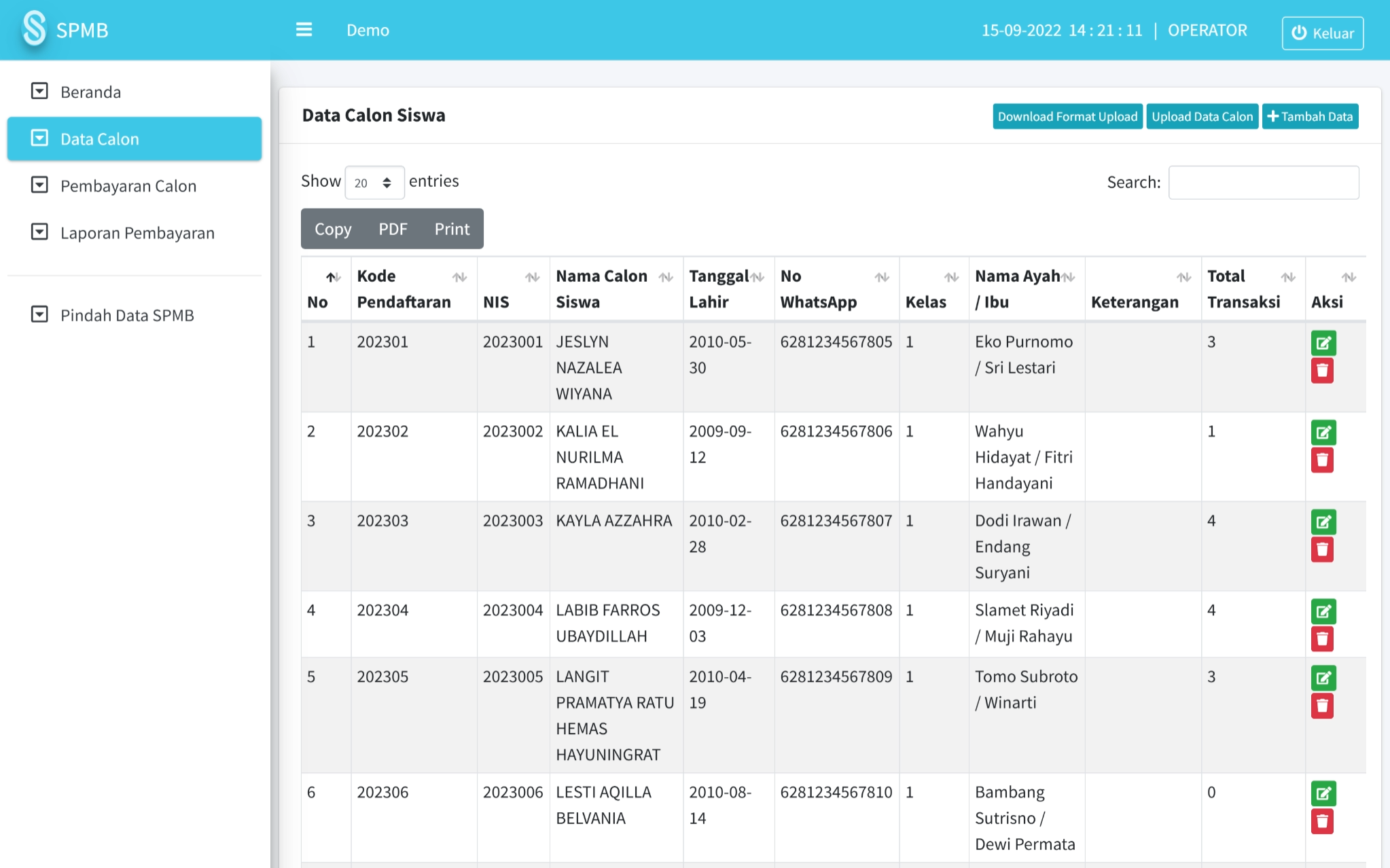Viewport: 1390px width, 868px height.
Task: Select WhatsApp number 6281234567807
Action: [836, 547]
